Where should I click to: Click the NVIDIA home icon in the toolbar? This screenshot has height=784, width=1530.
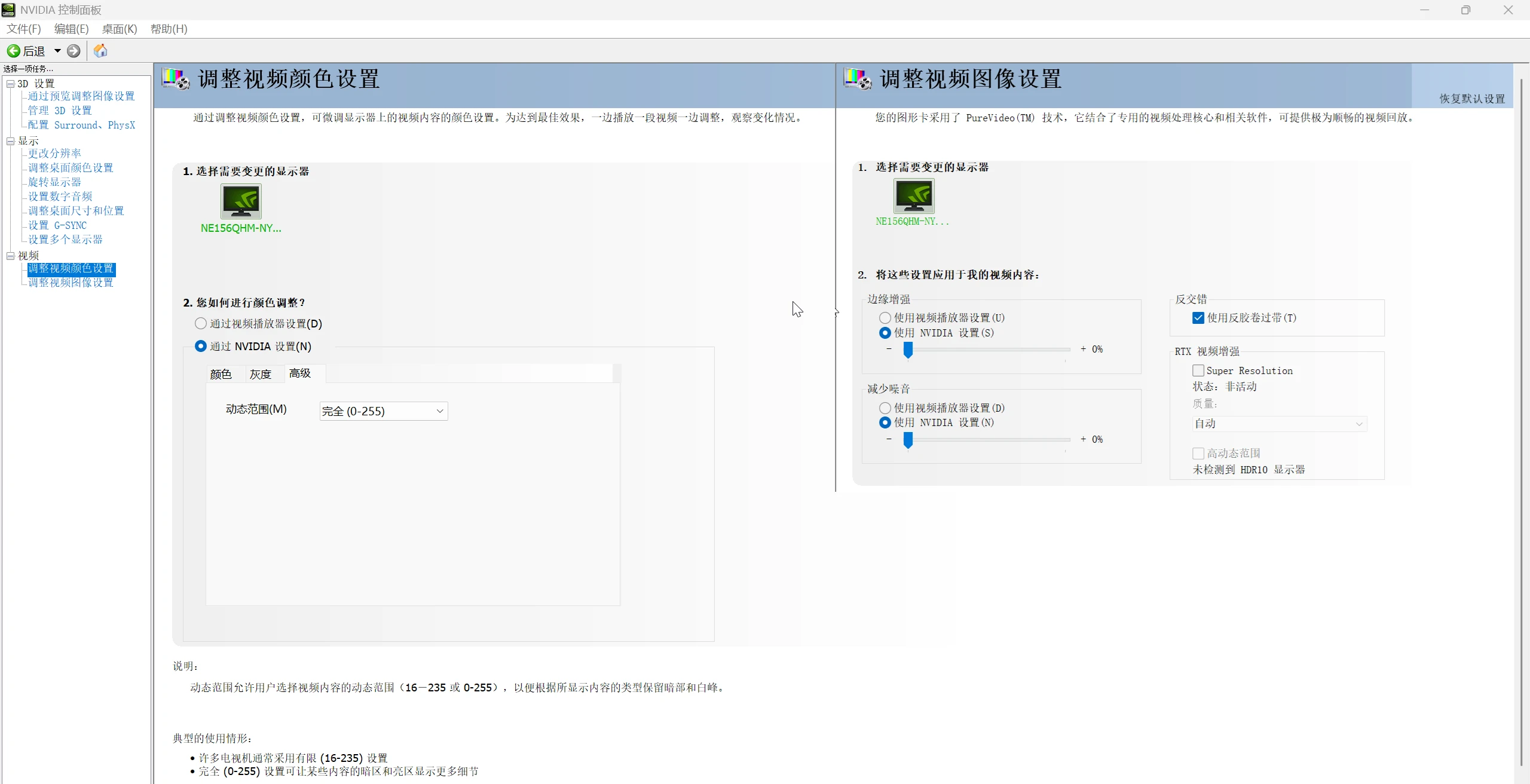(99, 51)
